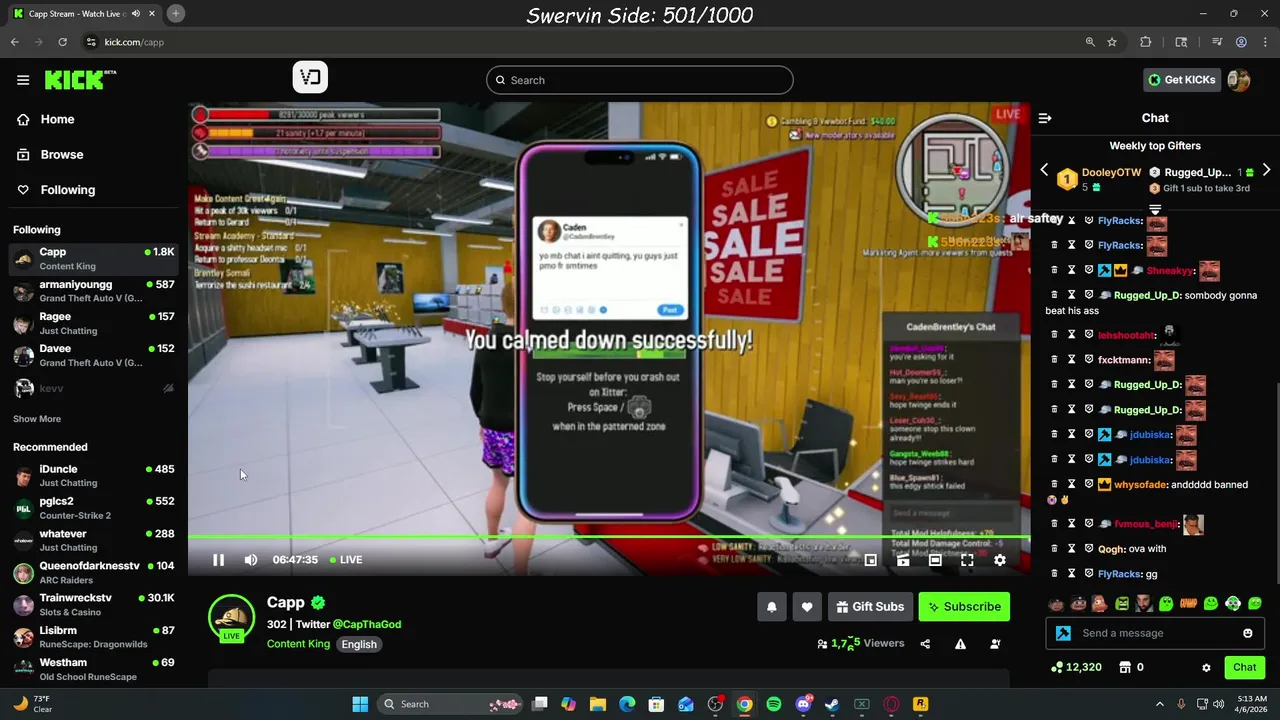Open Discord from the taskbar
1280x720 pixels.
click(x=803, y=704)
